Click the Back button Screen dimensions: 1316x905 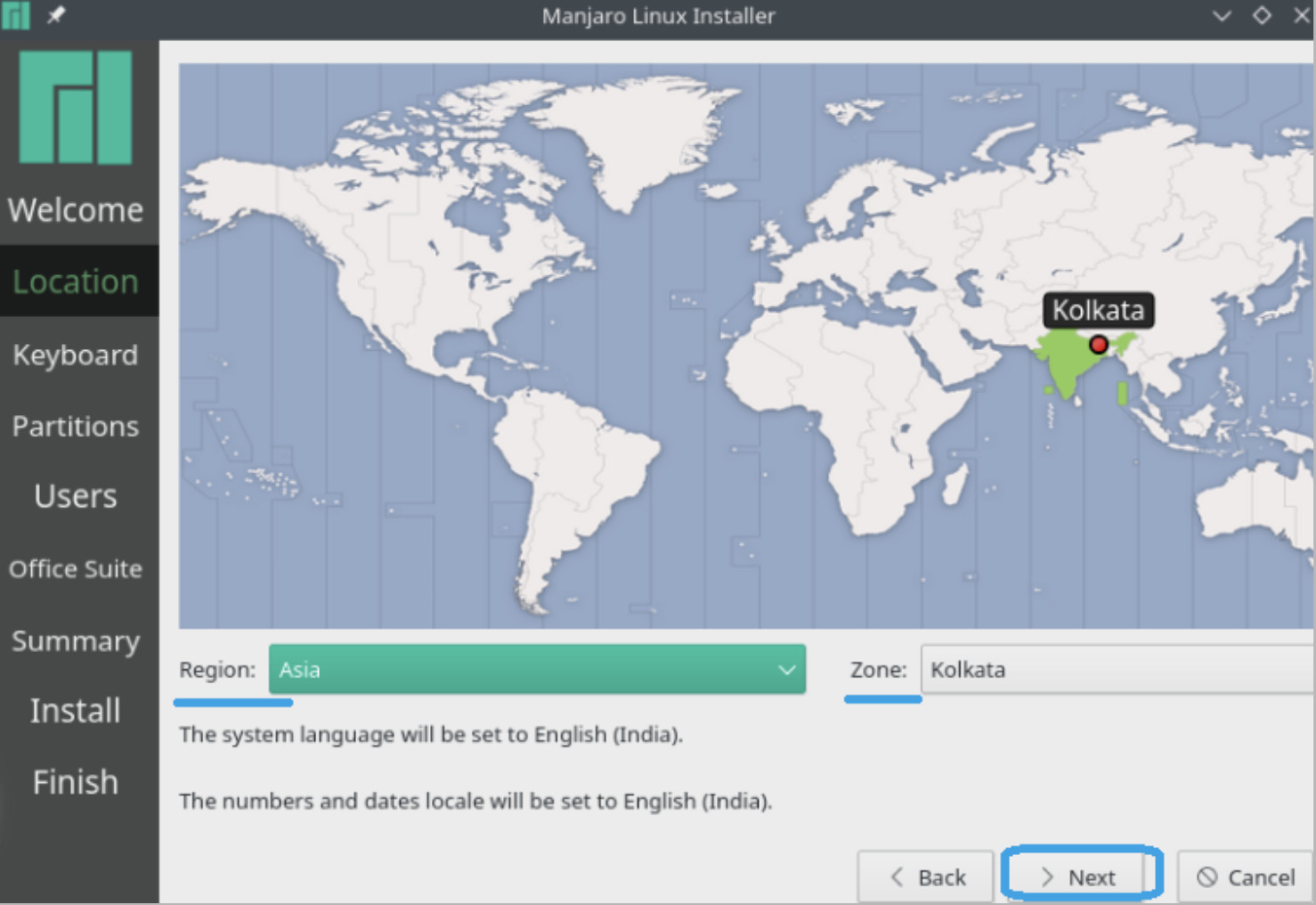pos(926,877)
